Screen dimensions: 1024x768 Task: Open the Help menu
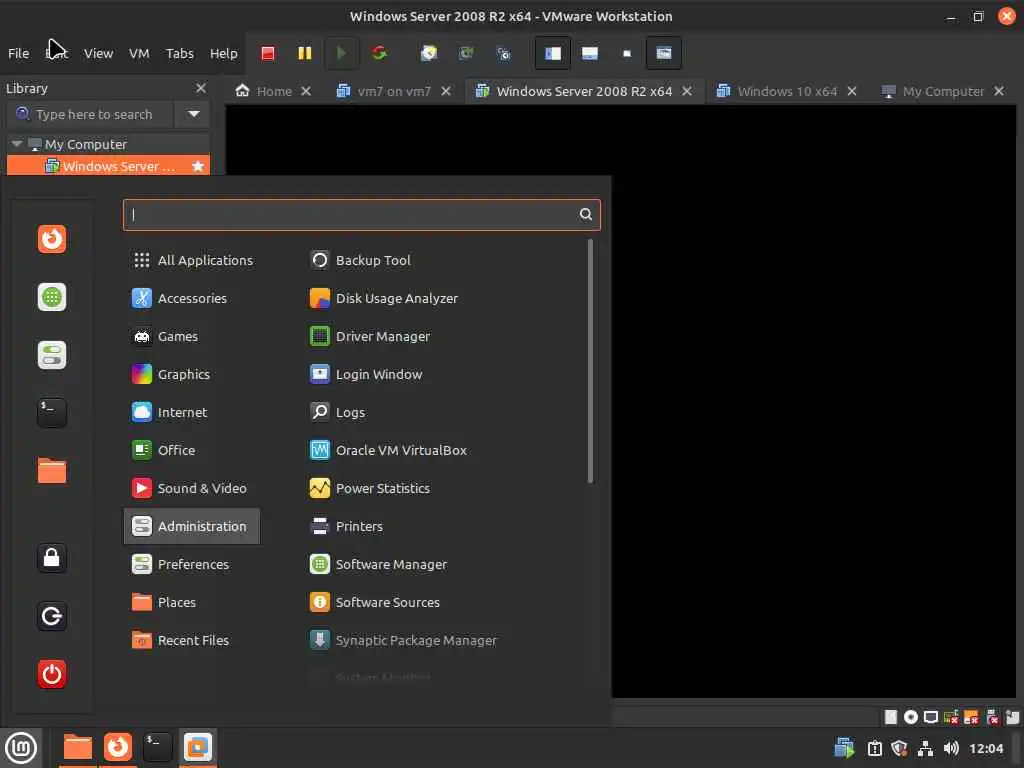(223, 54)
